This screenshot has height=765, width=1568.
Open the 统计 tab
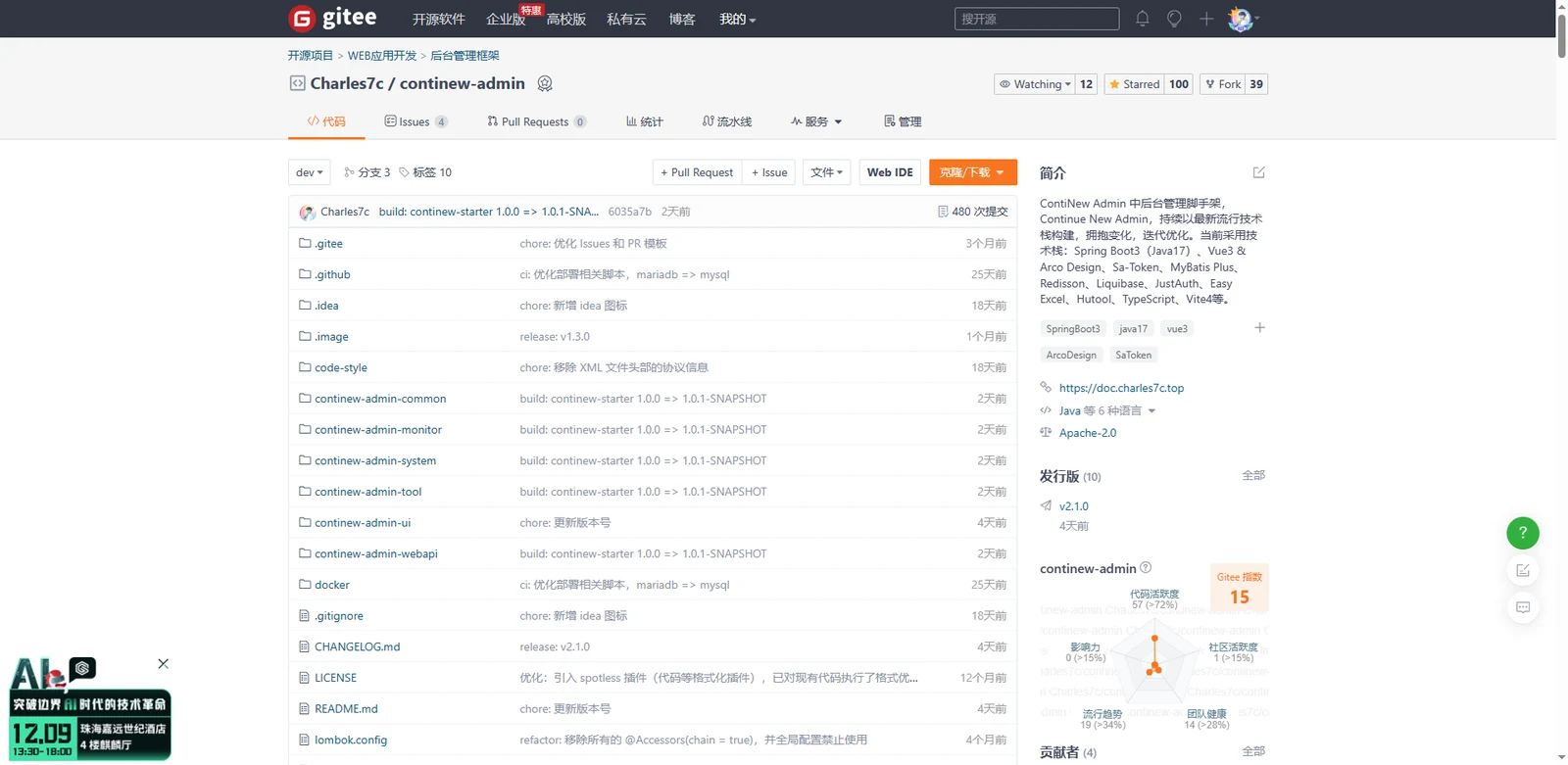(645, 121)
